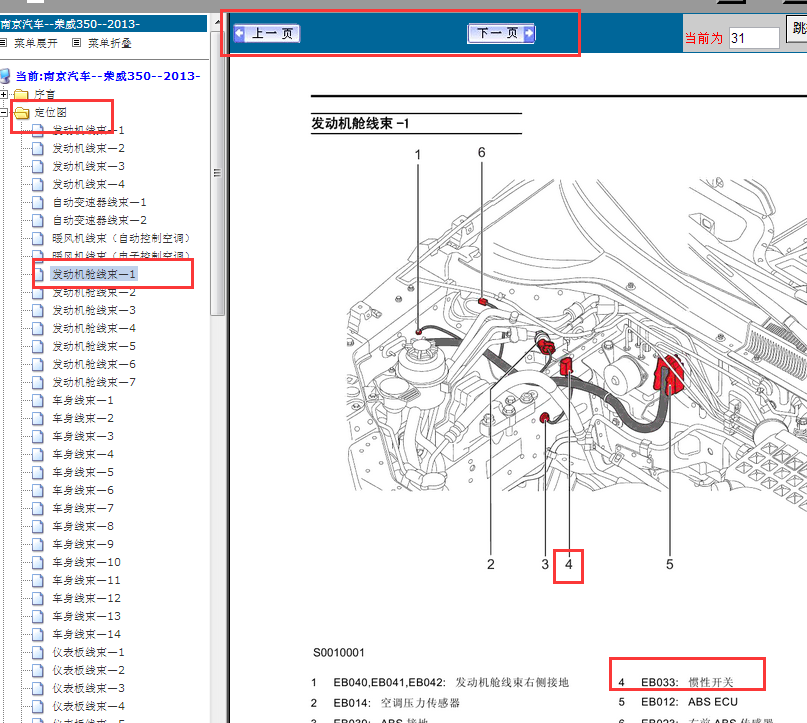The height and width of the screenshot is (723, 807).
Task: Click the 发动机舱线束 -1 page heading
Action: point(360,124)
